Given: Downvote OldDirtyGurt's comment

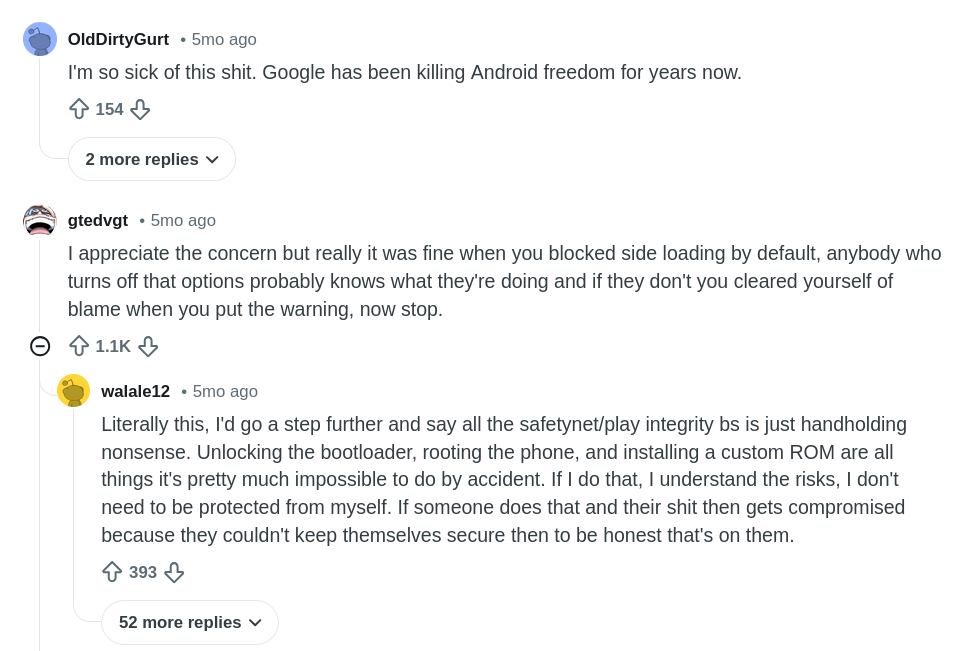Looking at the screenshot, I should coord(140,109).
